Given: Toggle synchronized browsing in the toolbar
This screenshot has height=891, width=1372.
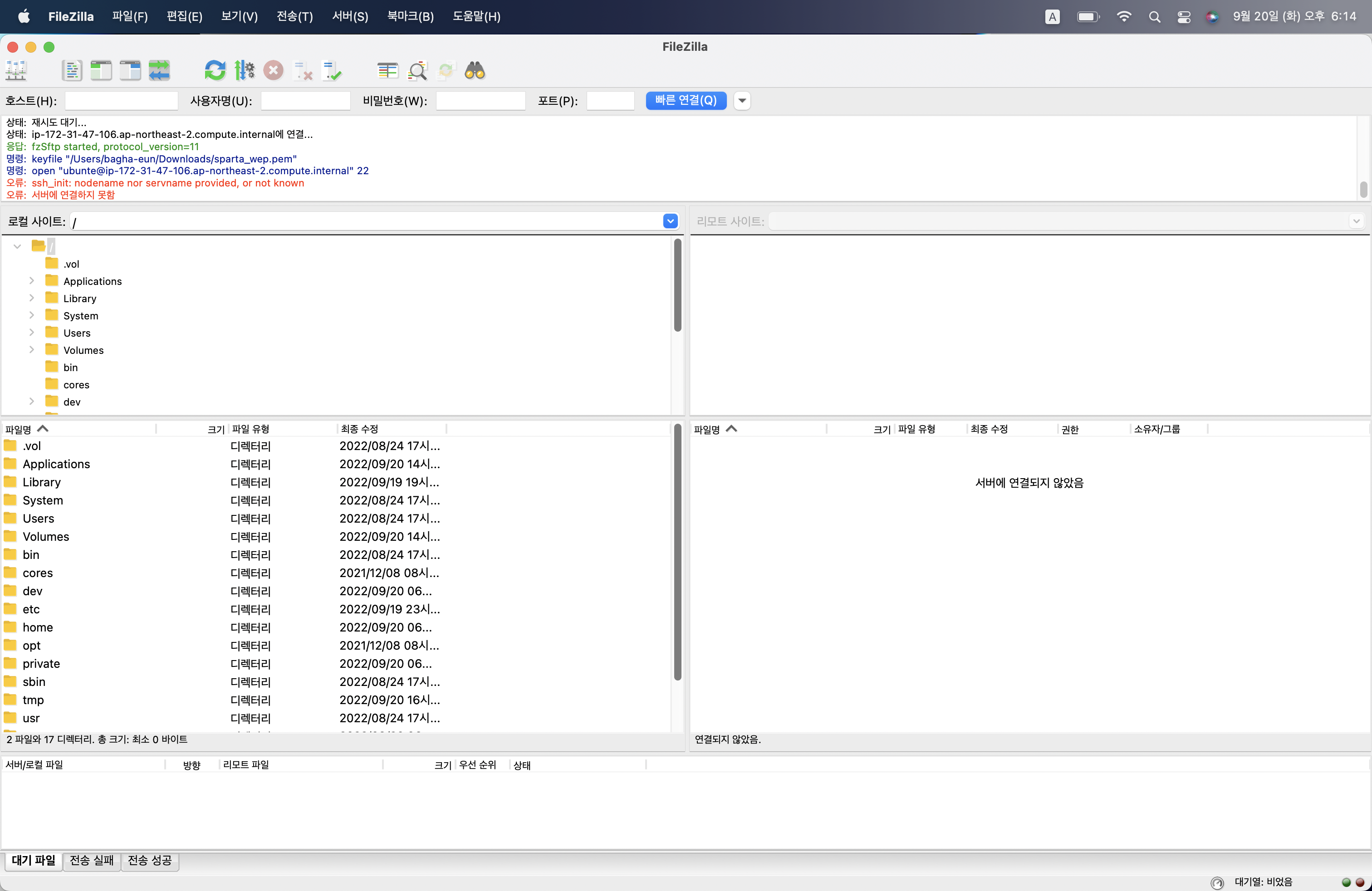Looking at the screenshot, I should pyautogui.click(x=446, y=70).
